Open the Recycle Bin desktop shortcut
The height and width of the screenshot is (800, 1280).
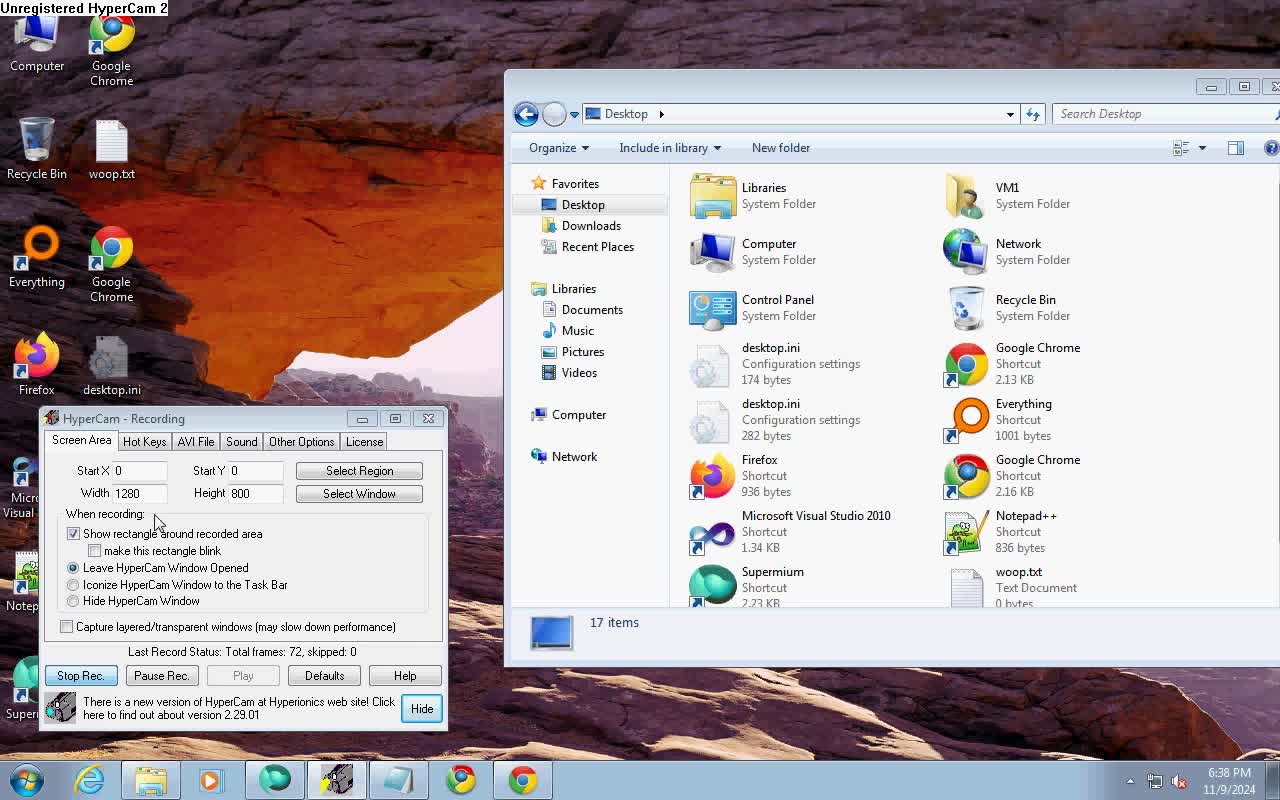click(x=37, y=147)
